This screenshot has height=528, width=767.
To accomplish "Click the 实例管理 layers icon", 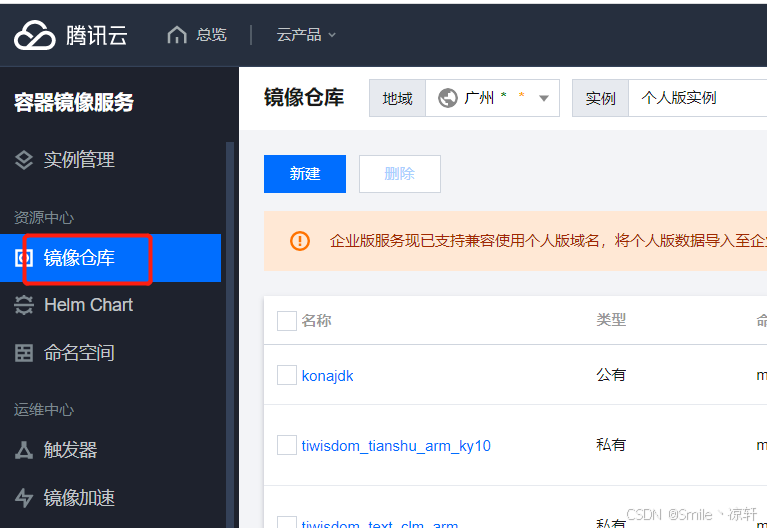I will point(24,160).
